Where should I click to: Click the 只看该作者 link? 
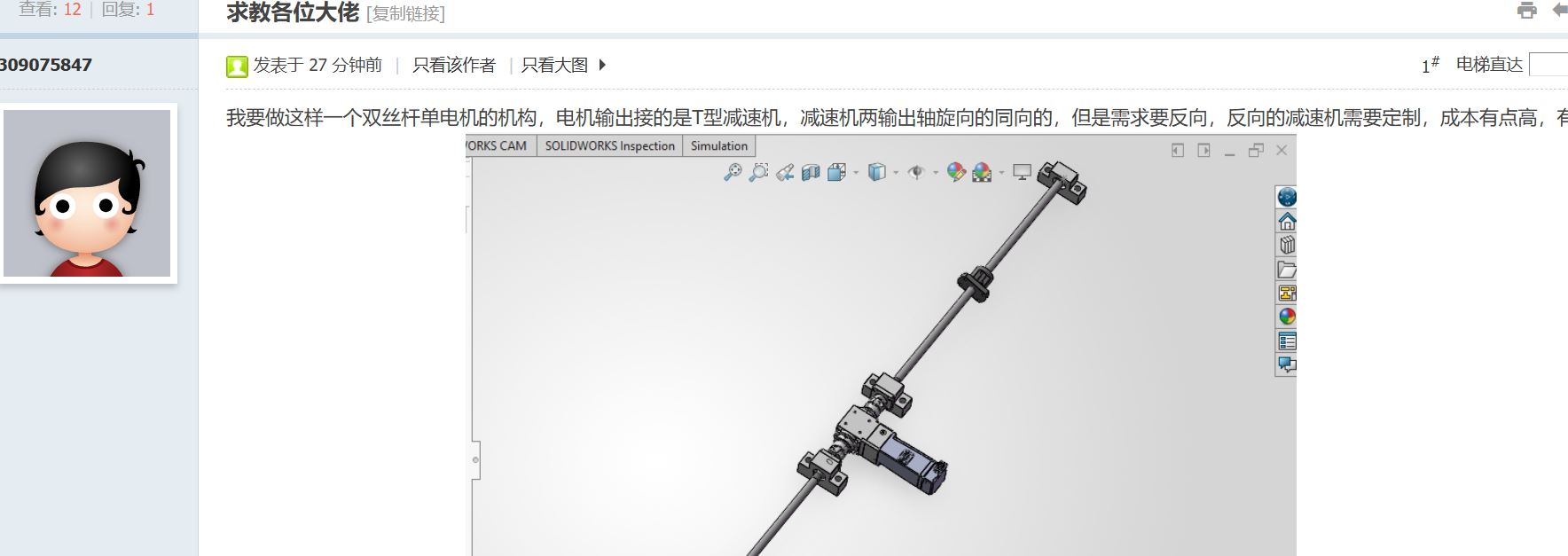coord(454,65)
